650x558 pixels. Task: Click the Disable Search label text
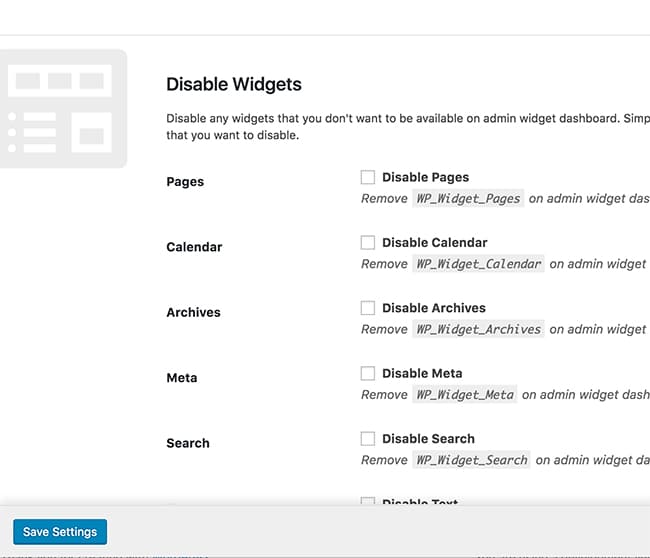[429, 439]
